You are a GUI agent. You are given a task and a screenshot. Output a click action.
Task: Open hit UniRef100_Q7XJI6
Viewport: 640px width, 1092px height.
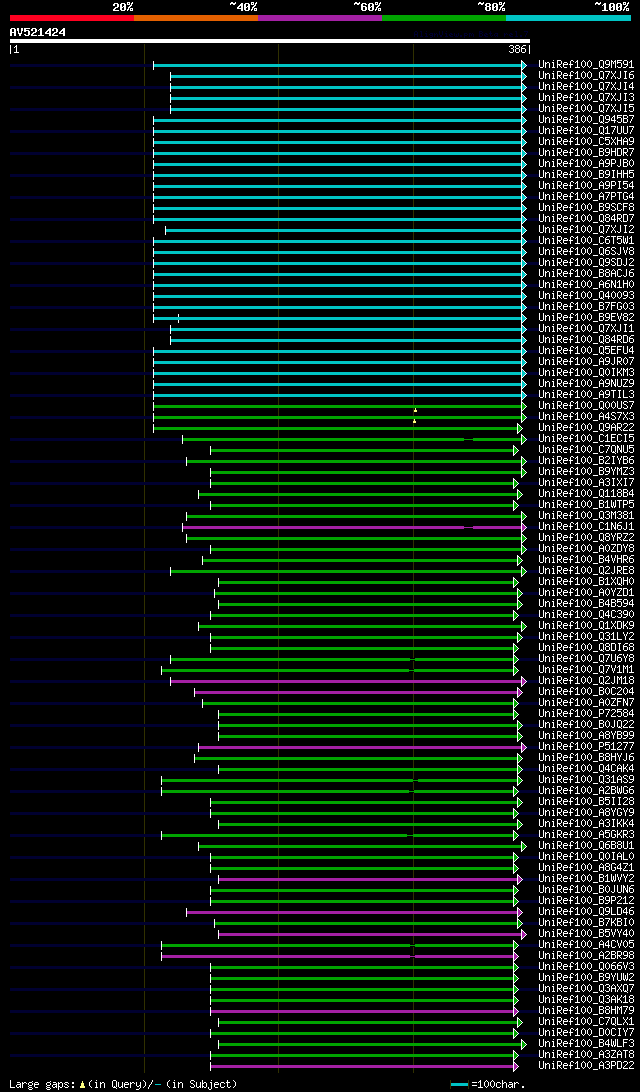(586, 76)
